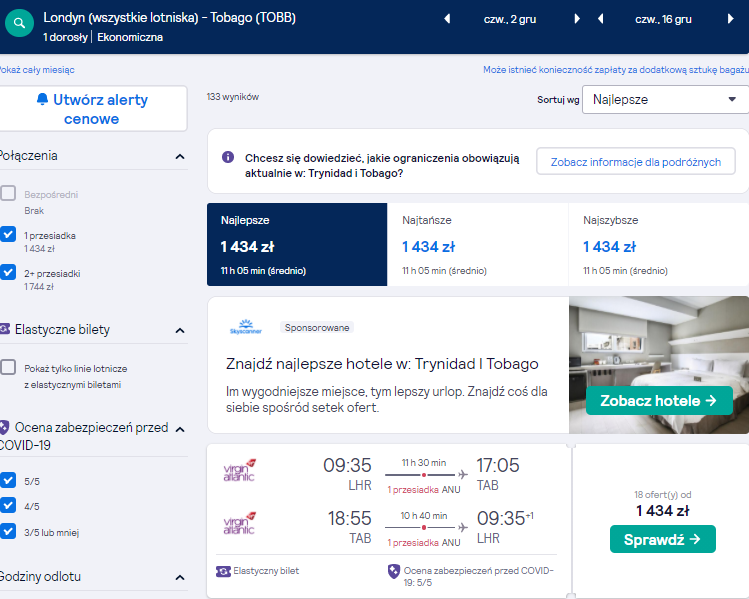Uncheck the 2+ przesiadki filter
749x599 pixels.
8,272
